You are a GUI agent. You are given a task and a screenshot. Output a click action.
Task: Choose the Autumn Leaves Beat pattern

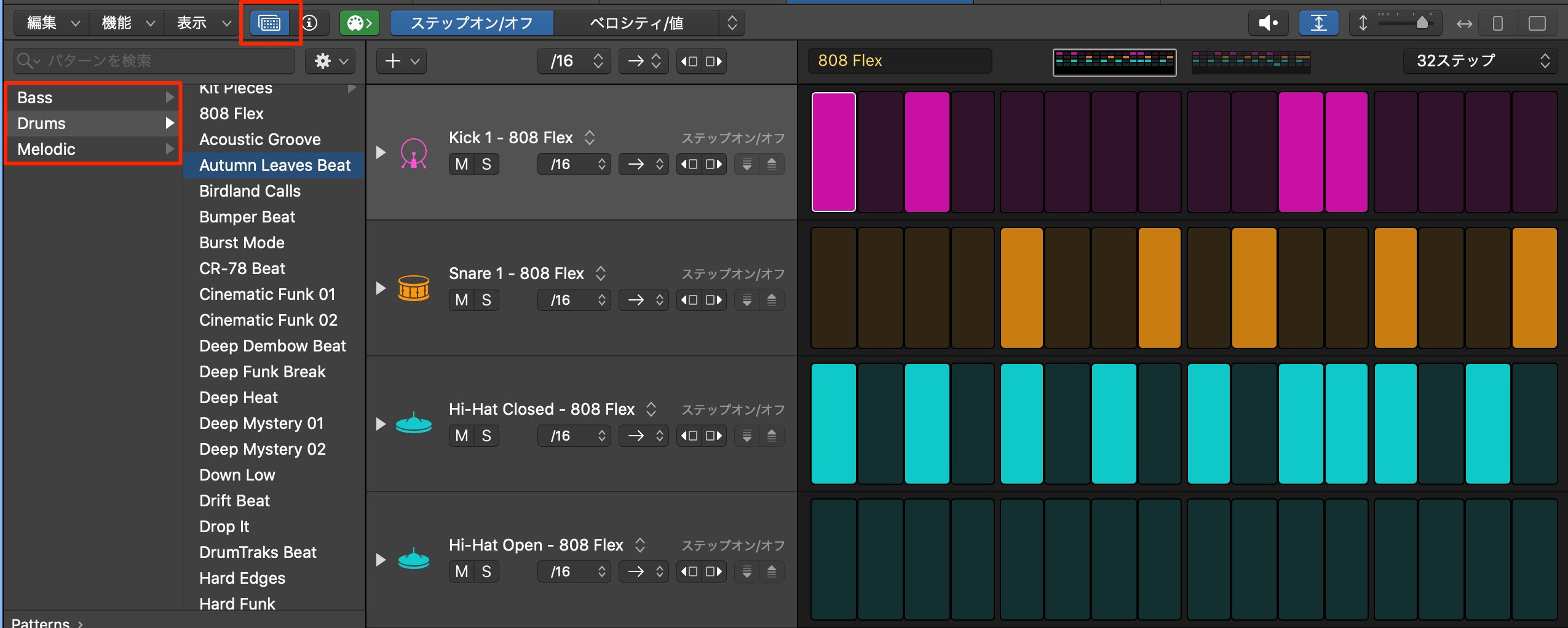(274, 165)
